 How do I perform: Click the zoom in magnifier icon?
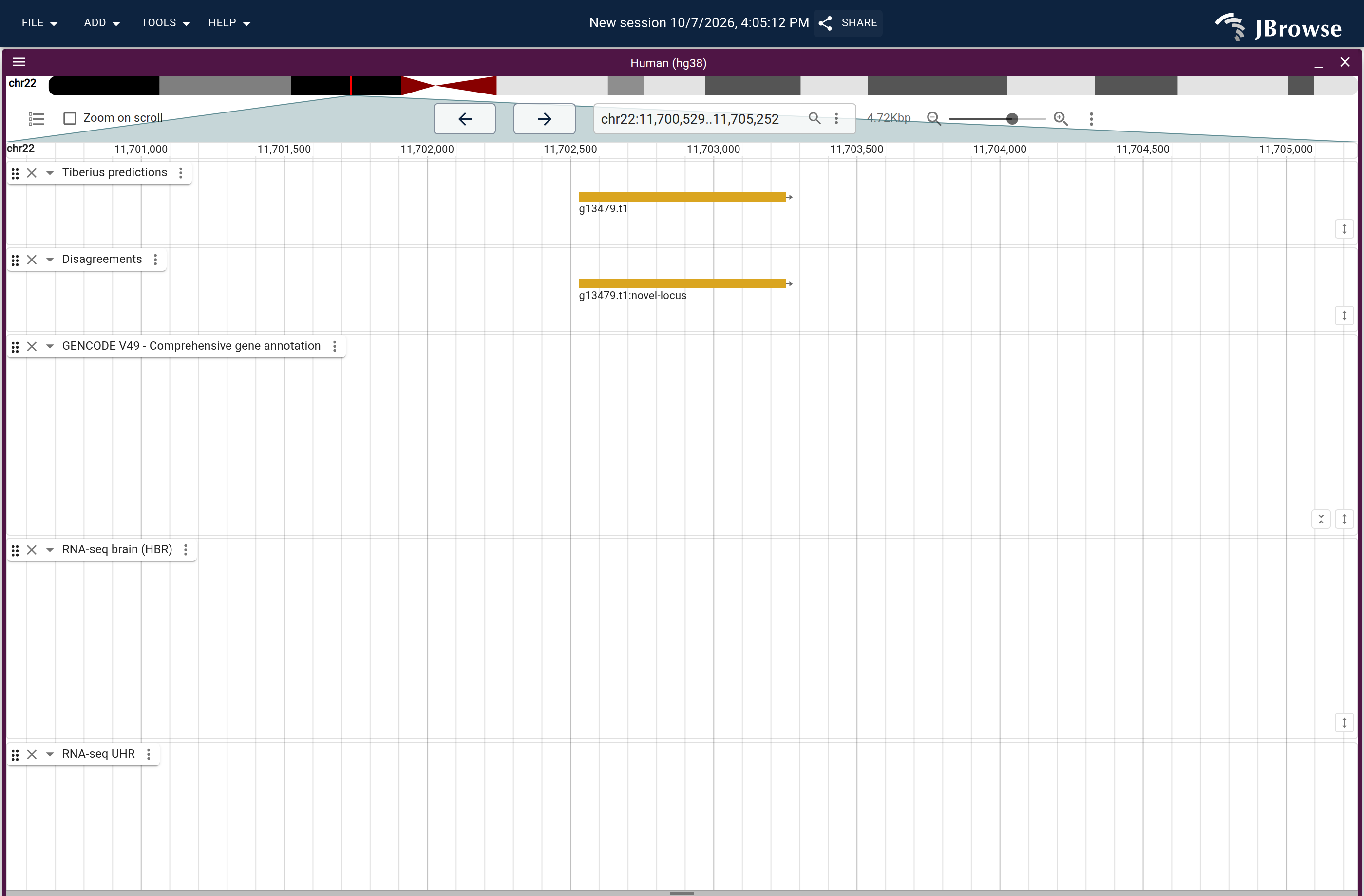(x=1061, y=119)
